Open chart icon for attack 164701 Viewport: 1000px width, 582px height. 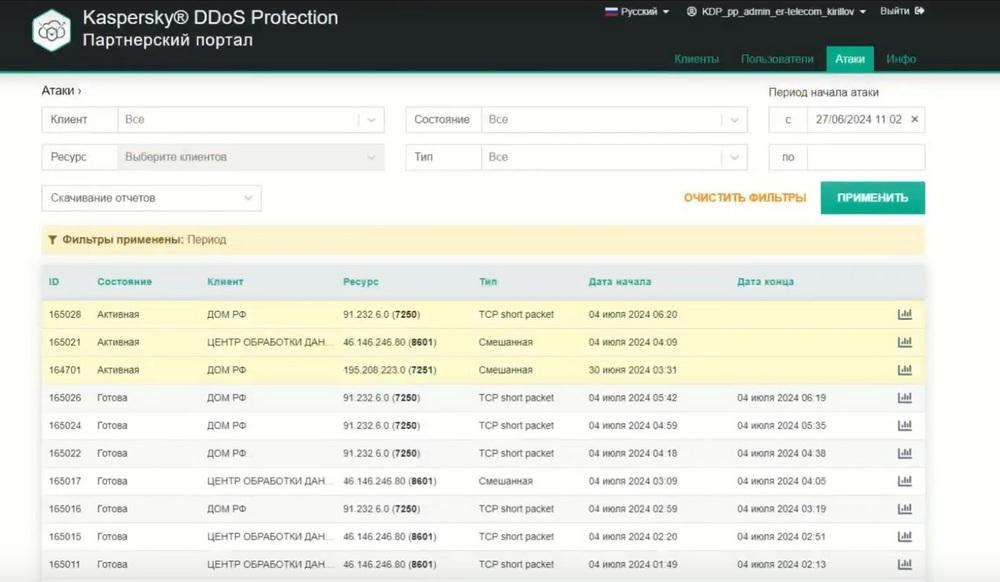point(904,370)
